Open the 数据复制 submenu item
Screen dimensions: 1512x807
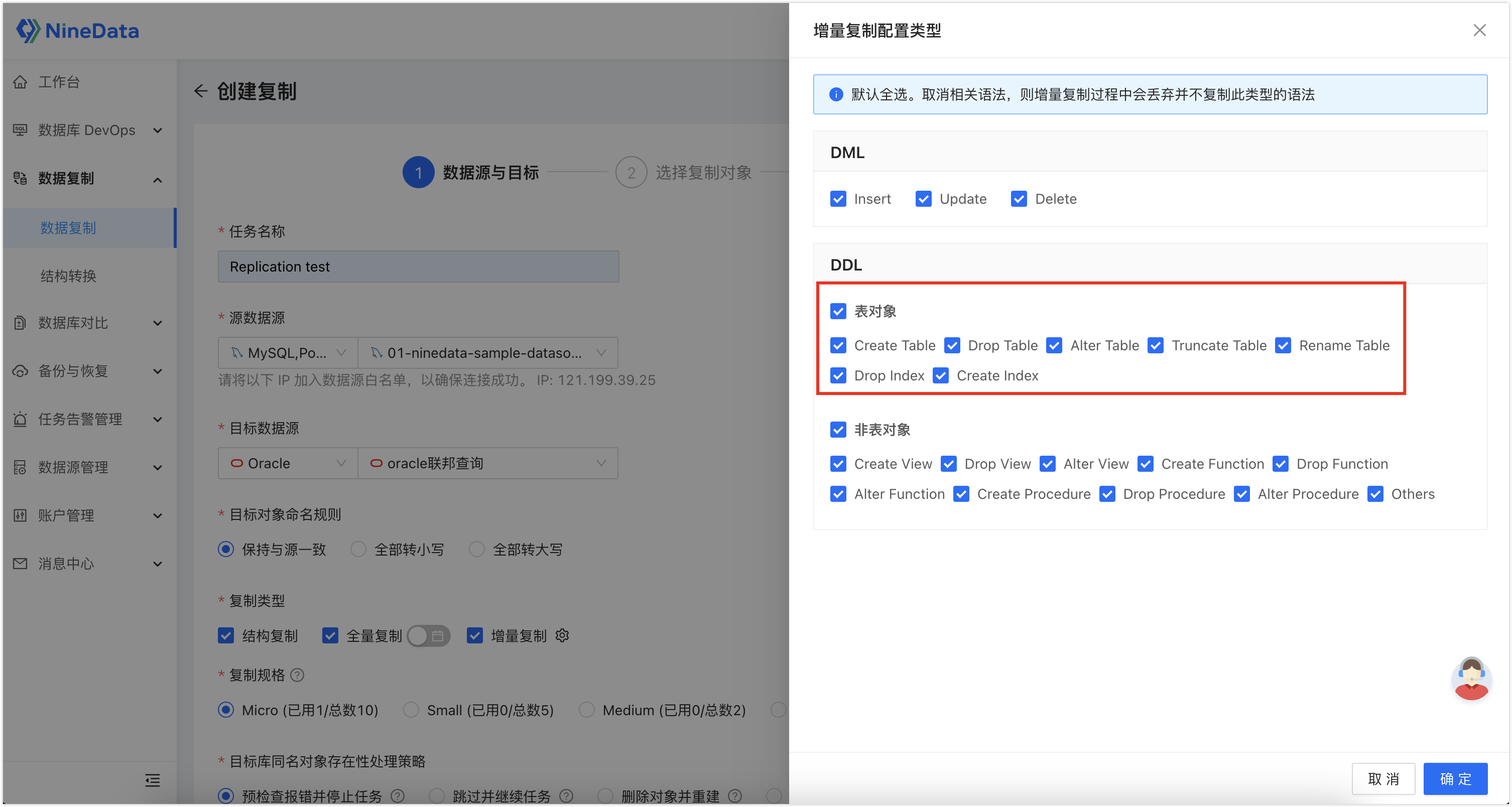(68, 228)
